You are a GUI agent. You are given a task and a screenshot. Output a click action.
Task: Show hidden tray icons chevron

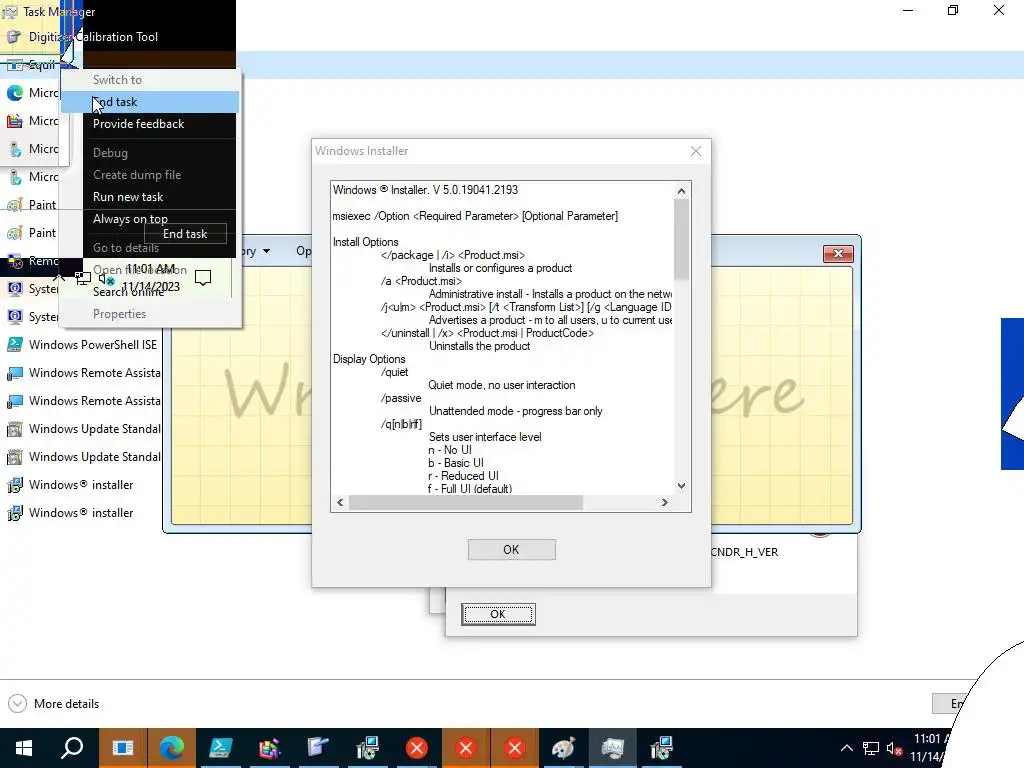pos(846,748)
